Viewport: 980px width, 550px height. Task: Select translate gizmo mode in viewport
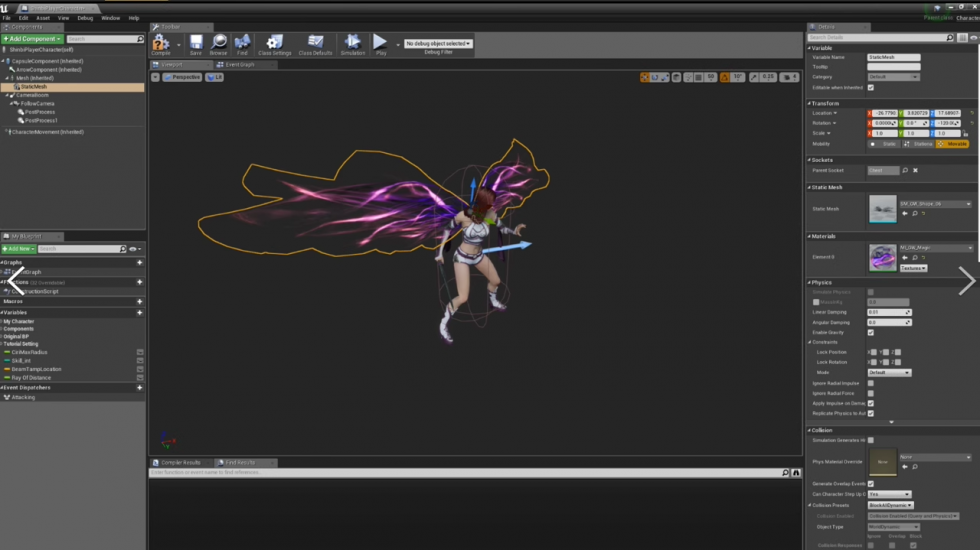pos(644,77)
